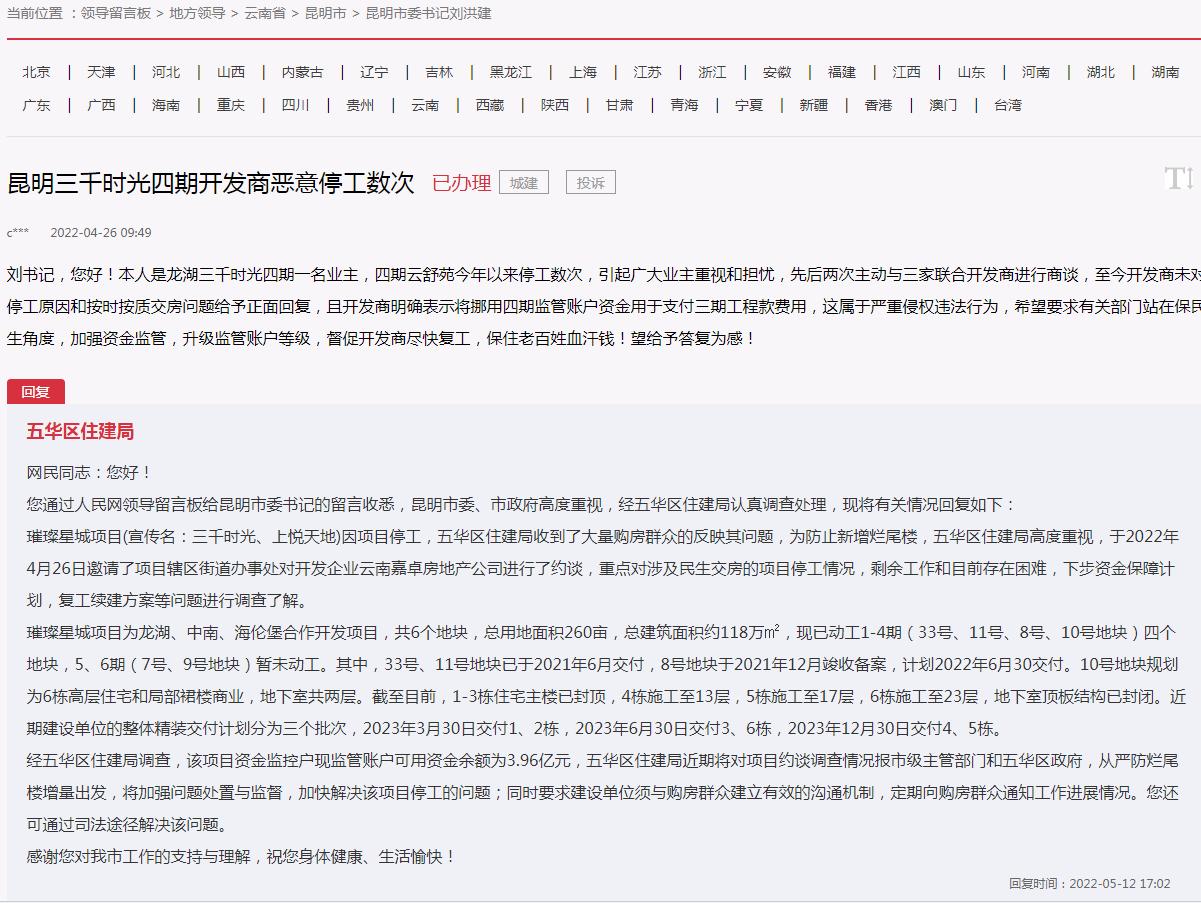The height and width of the screenshot is (903, 1201).
Task: Go to 地方领导 in the breadcrumb
Action: [197, 14]
